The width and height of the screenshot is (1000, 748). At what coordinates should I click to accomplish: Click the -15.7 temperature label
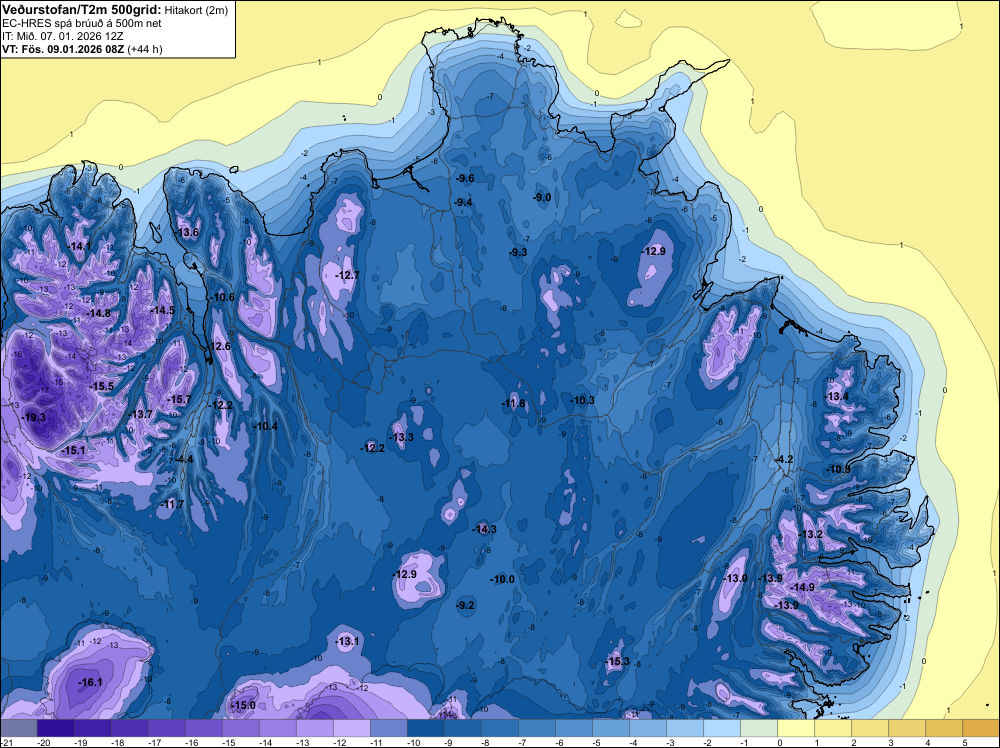(x=179, y=399)
